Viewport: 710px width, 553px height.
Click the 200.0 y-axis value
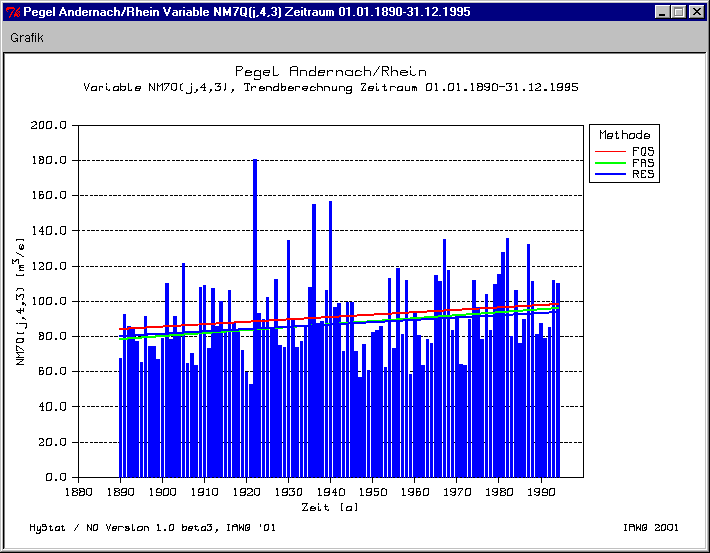48,125
